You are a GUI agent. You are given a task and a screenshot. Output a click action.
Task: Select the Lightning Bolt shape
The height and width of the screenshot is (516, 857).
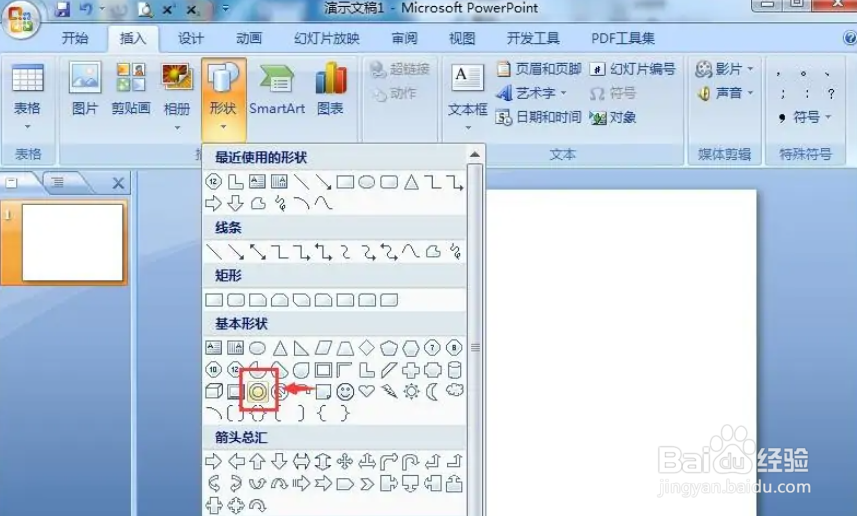(x=389, y=391)
